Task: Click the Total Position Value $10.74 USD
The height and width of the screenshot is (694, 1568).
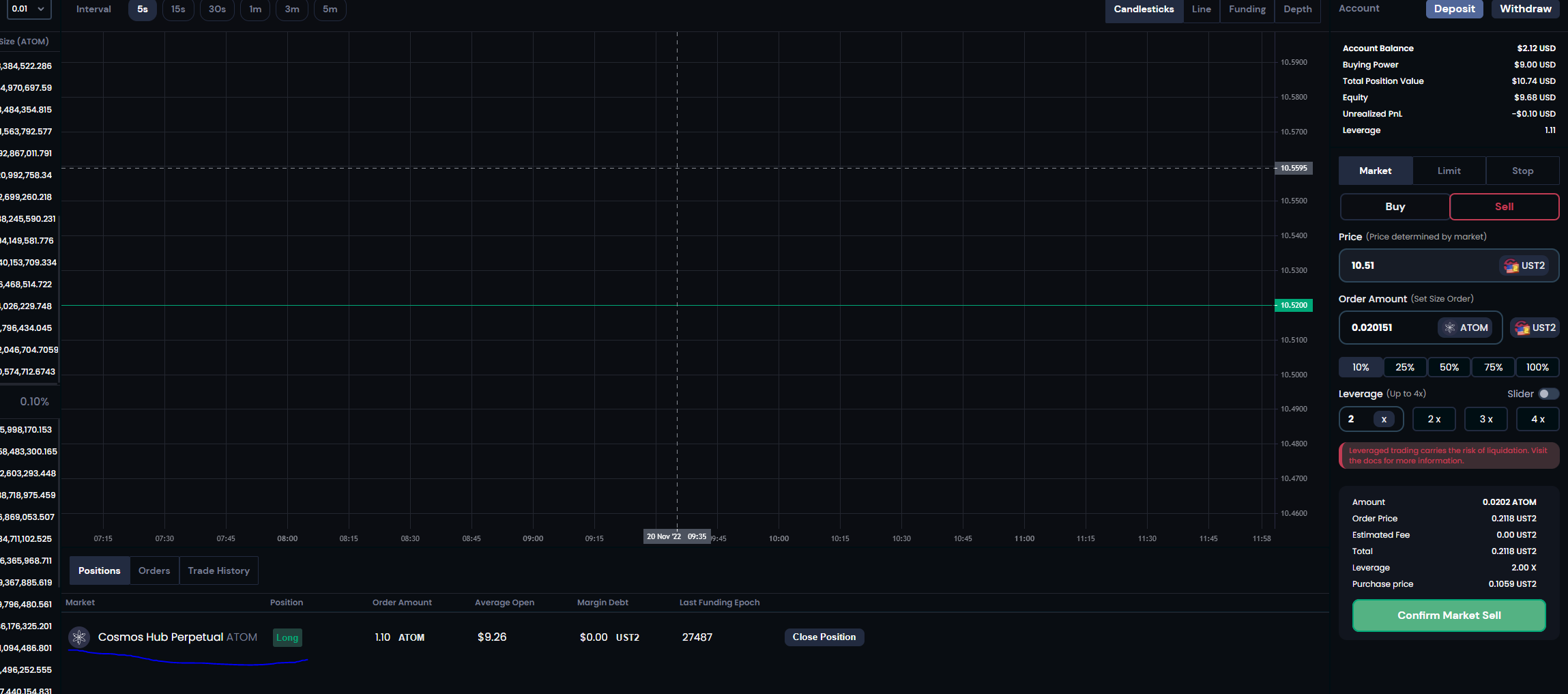Action: point(1533,81)
